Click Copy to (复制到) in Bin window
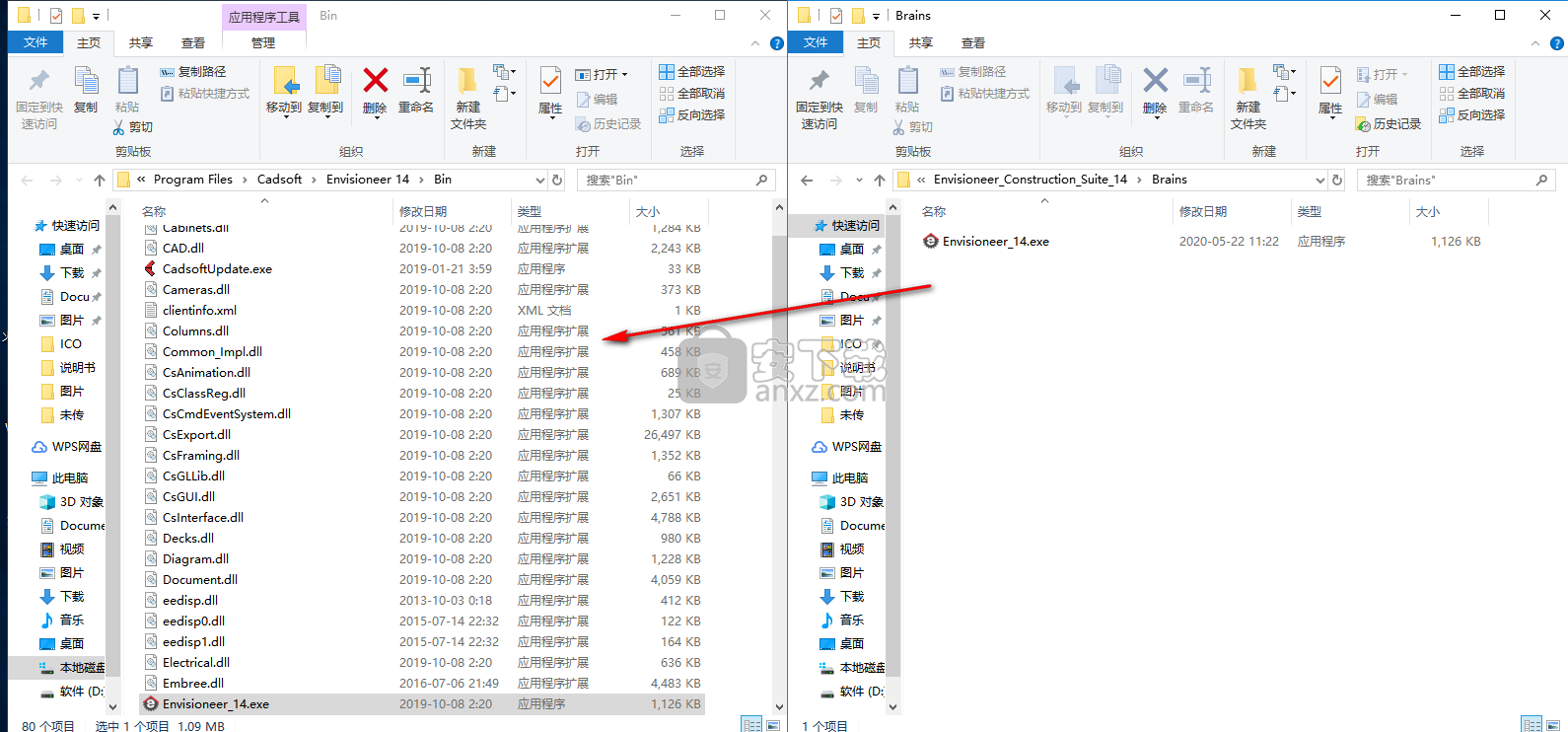1568x732 pixels. (325, 92)
